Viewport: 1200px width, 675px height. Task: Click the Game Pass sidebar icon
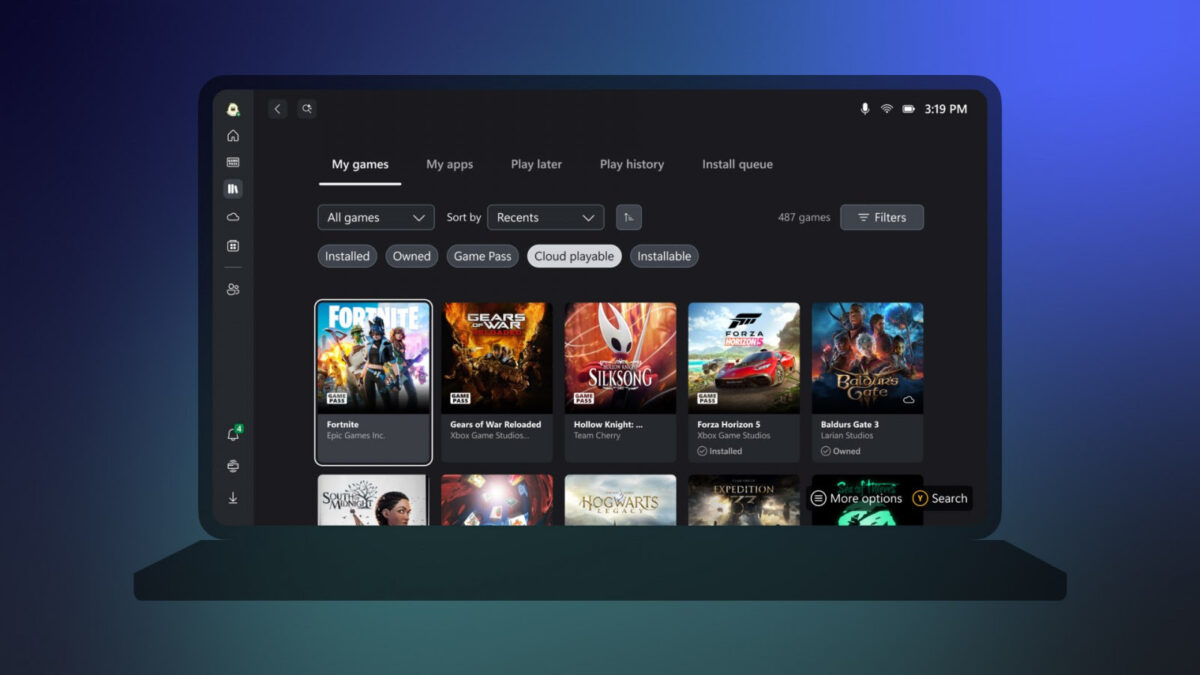233,162
